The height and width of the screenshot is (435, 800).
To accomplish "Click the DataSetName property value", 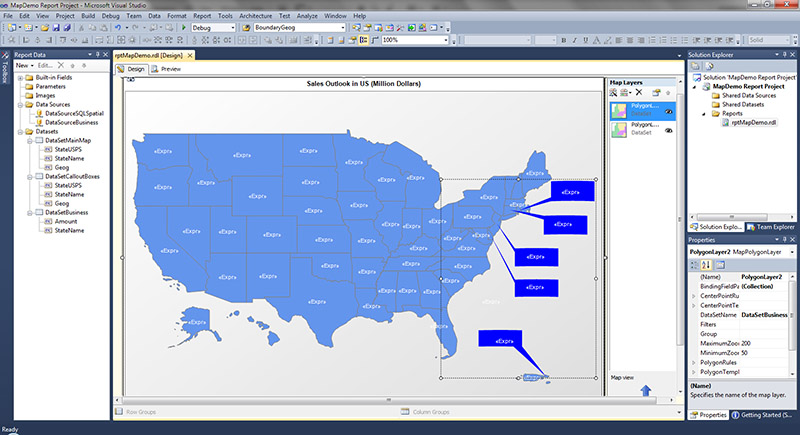I will (x=764, y=315).
